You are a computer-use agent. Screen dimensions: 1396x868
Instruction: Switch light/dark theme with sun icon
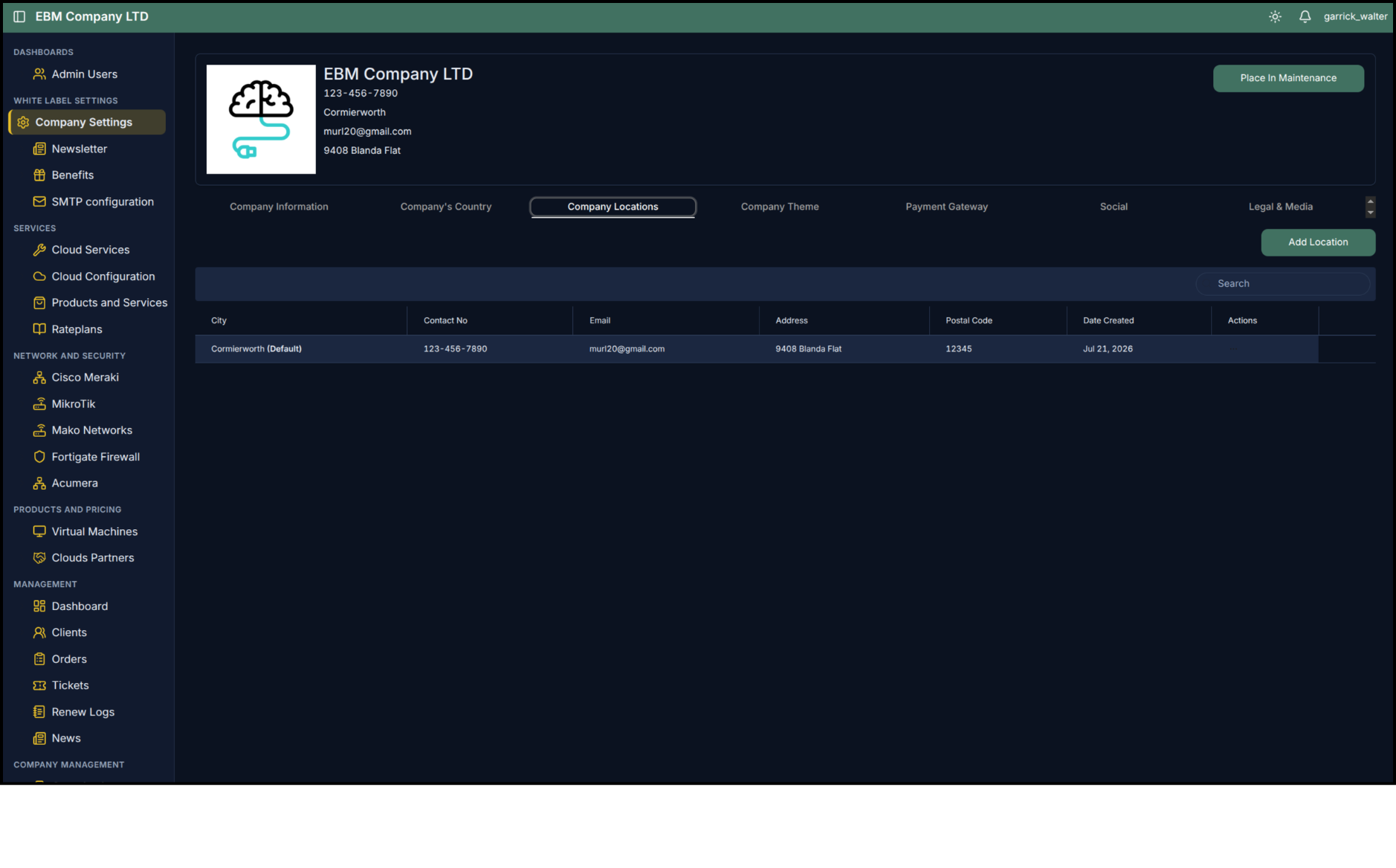(1275, 16)
